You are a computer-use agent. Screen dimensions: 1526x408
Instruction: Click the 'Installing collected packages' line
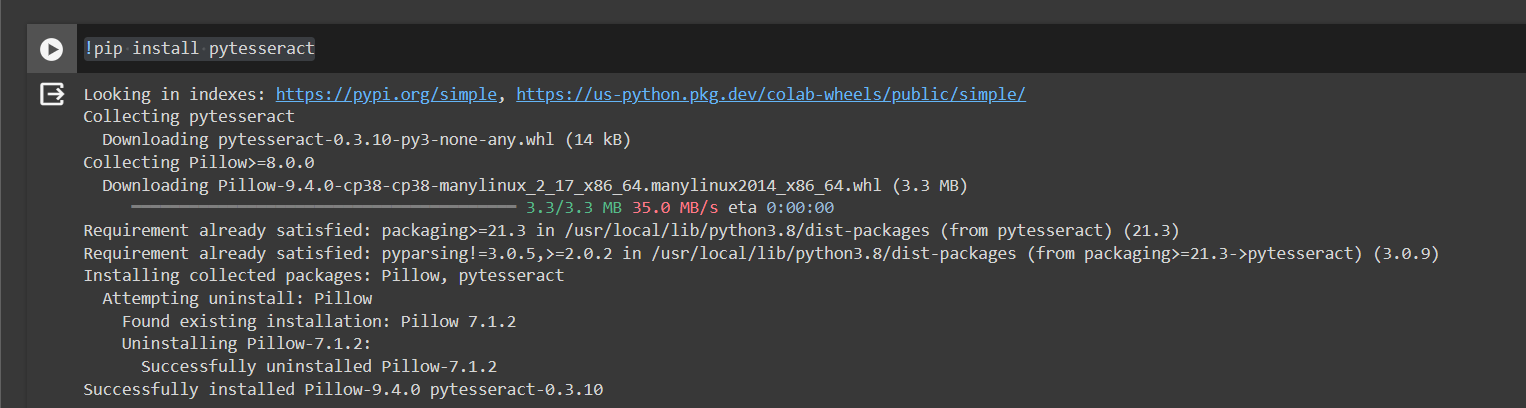pyautogui.click(x=323, y=275)
